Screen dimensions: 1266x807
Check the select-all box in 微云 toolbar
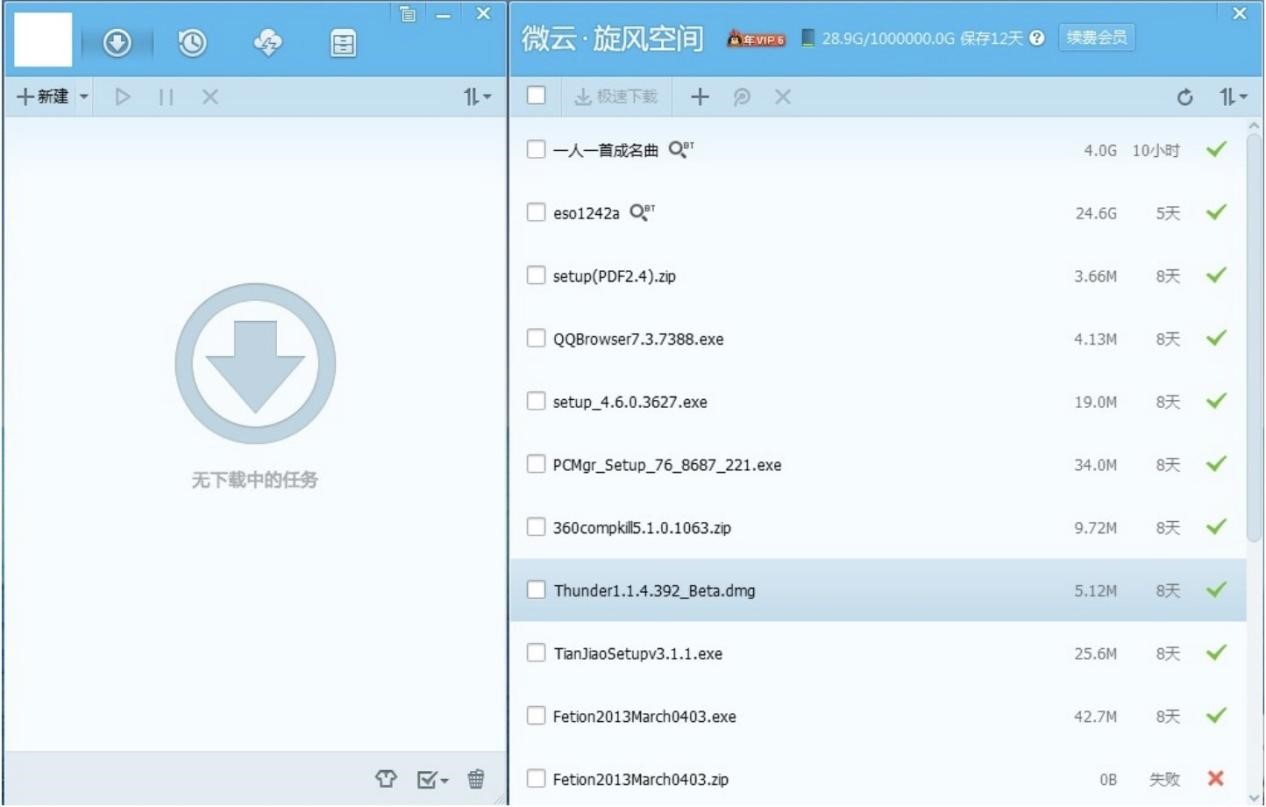(536, 96)
